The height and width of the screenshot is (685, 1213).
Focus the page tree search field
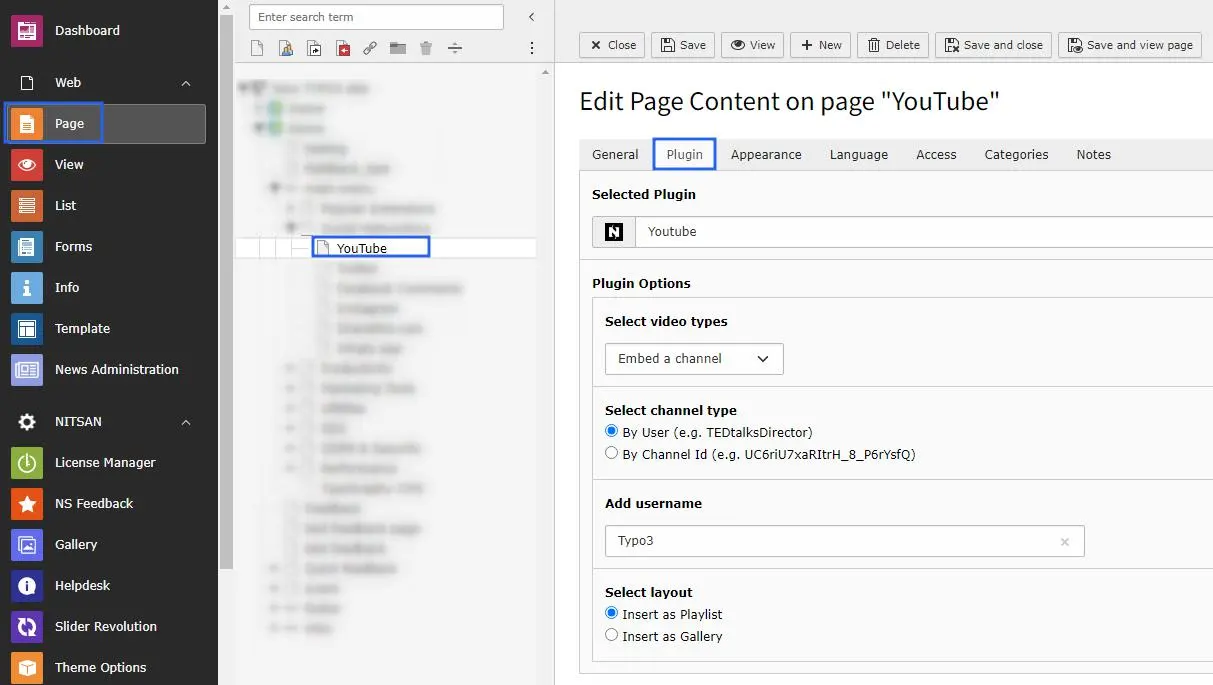click(x=376, y=17)
